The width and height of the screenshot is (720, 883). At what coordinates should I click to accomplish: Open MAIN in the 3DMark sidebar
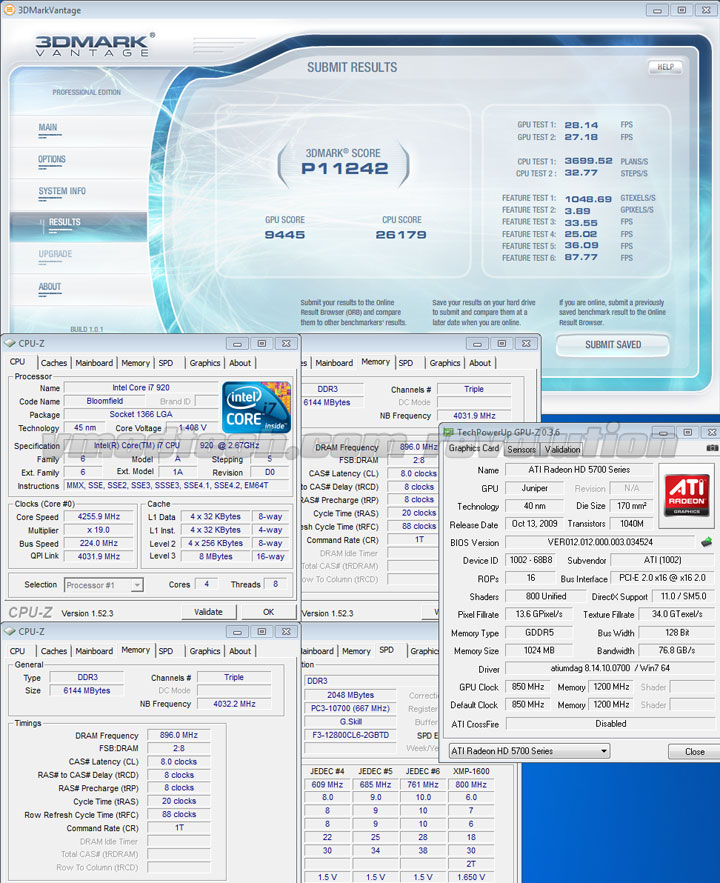point(48,128)
